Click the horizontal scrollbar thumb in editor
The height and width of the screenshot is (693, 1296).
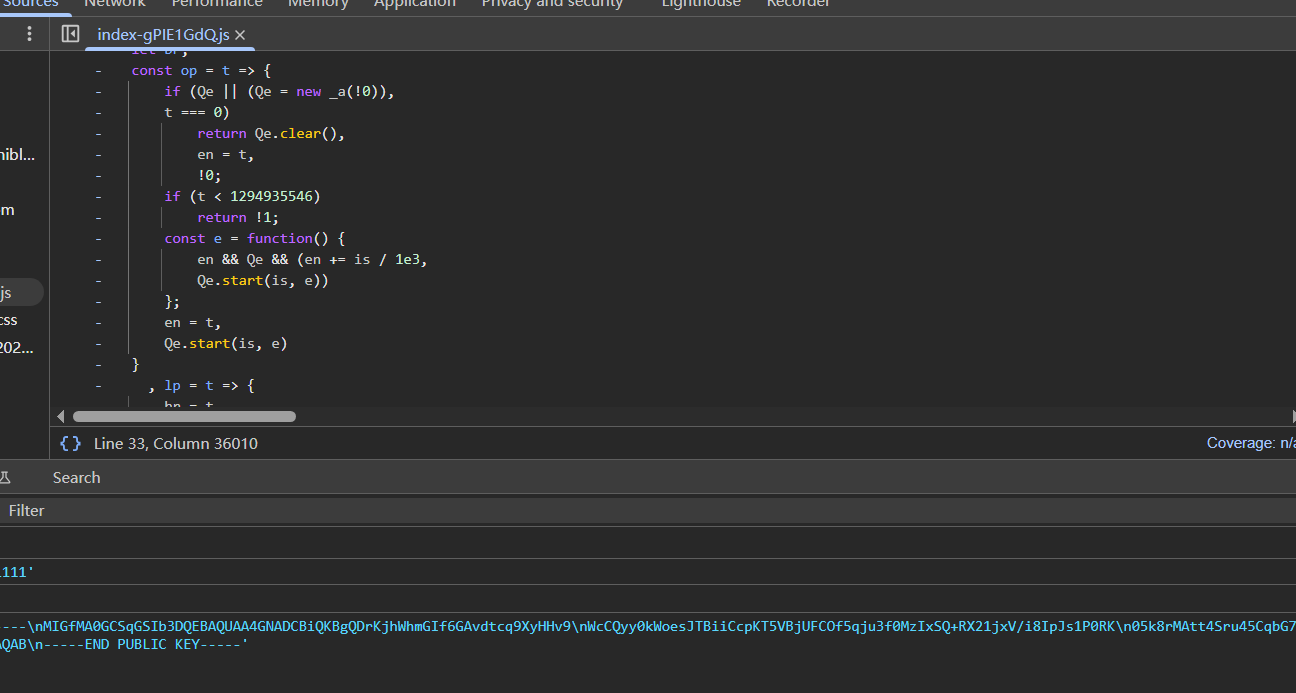point(184,416)
